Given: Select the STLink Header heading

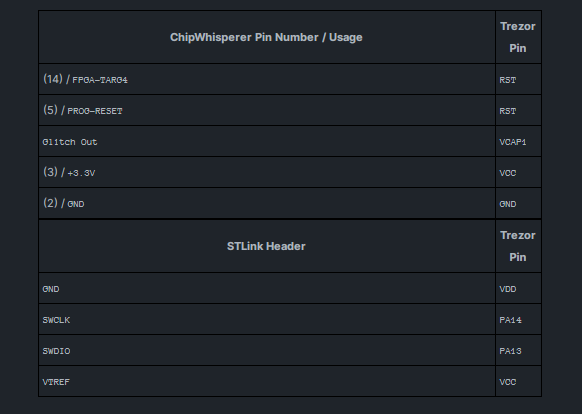Looking at the screenshot, I should click(267, 246).
